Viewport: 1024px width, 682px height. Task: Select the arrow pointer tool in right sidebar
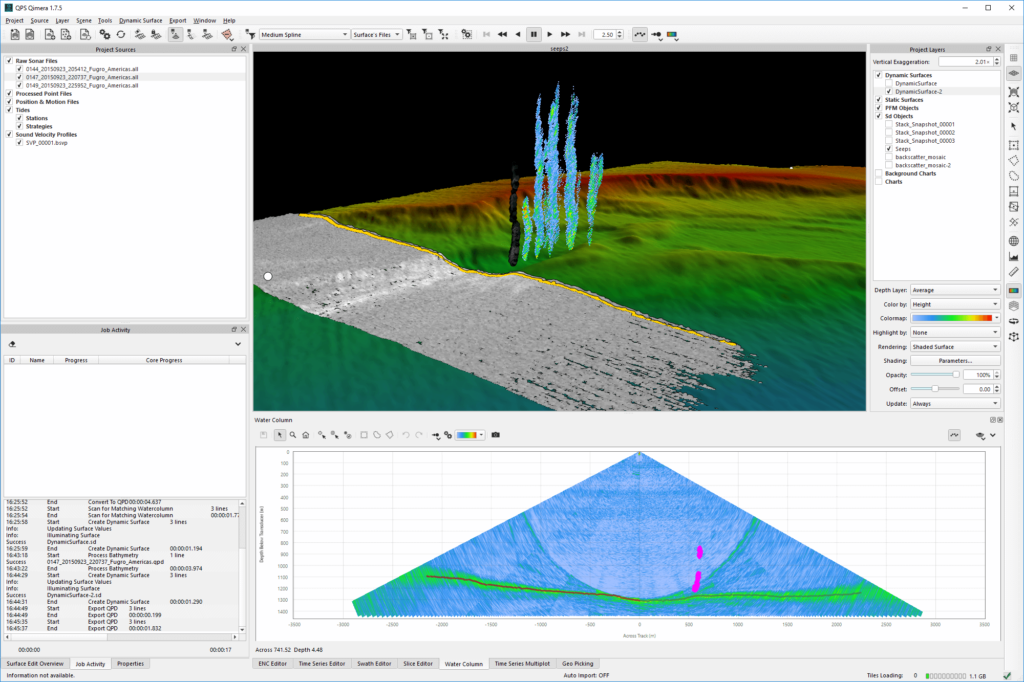pyautogui.click(x=1013, y=127)
